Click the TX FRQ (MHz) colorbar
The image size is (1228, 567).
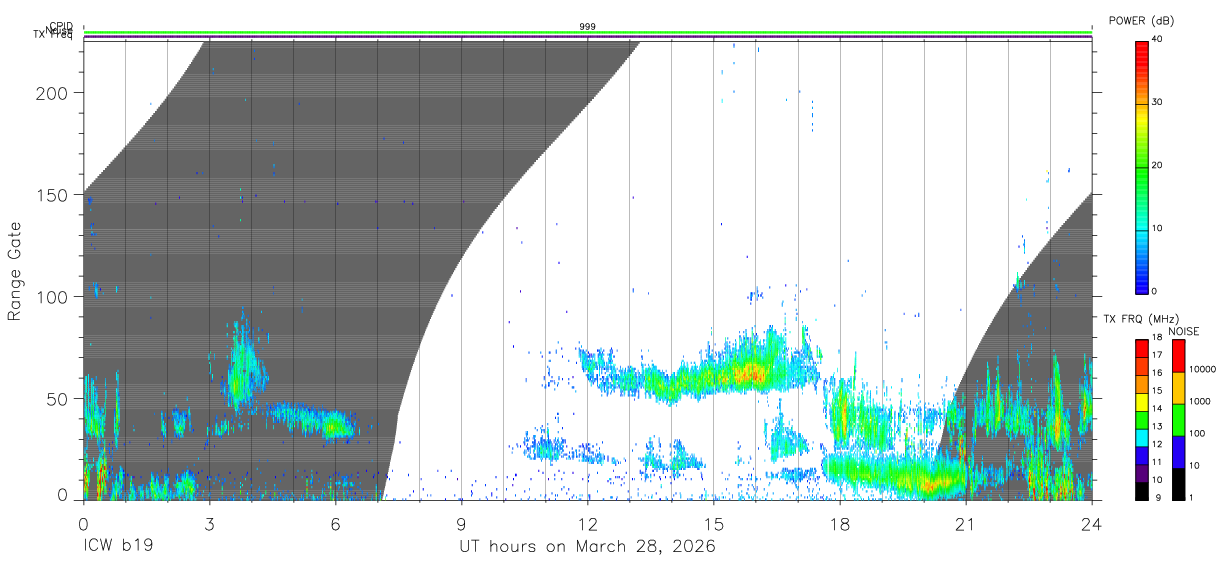pos(1141,420)
